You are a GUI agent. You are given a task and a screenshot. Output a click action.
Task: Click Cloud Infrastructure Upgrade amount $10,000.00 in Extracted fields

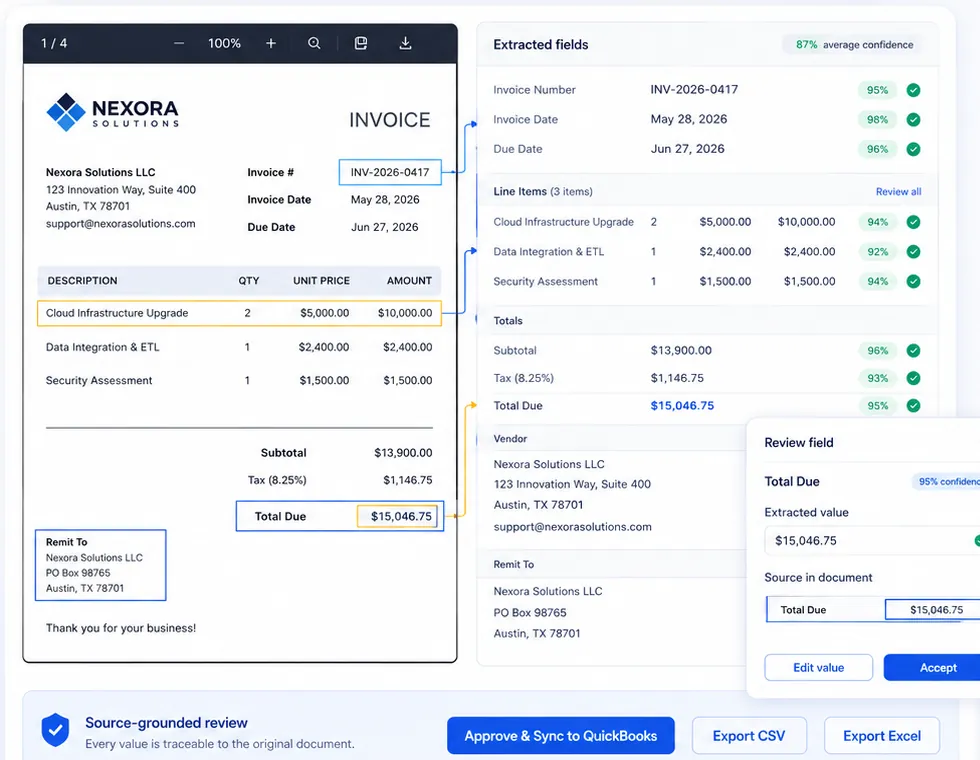(x=806, y=222)
